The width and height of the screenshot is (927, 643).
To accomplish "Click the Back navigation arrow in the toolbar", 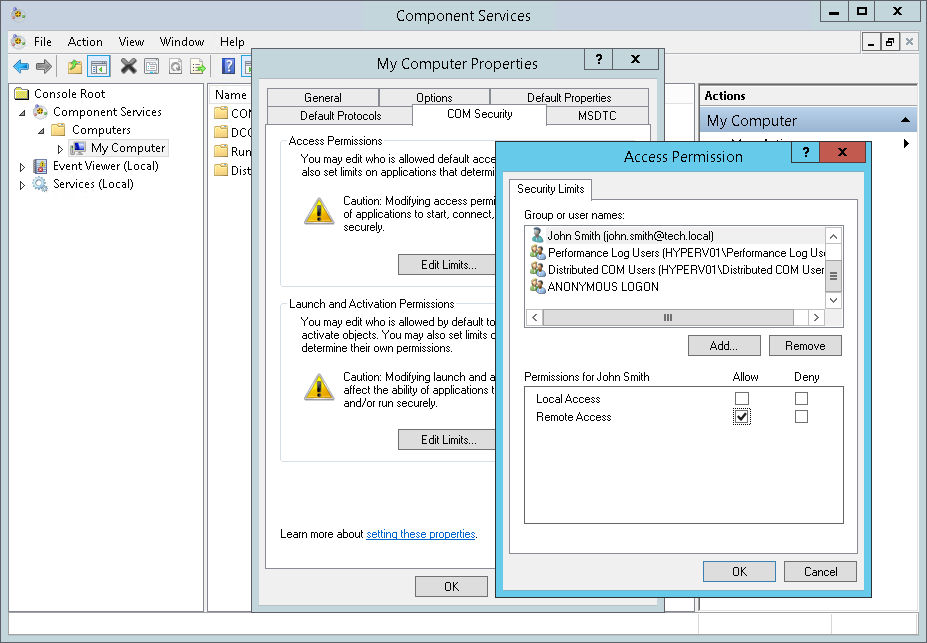I will coord(19,66).
